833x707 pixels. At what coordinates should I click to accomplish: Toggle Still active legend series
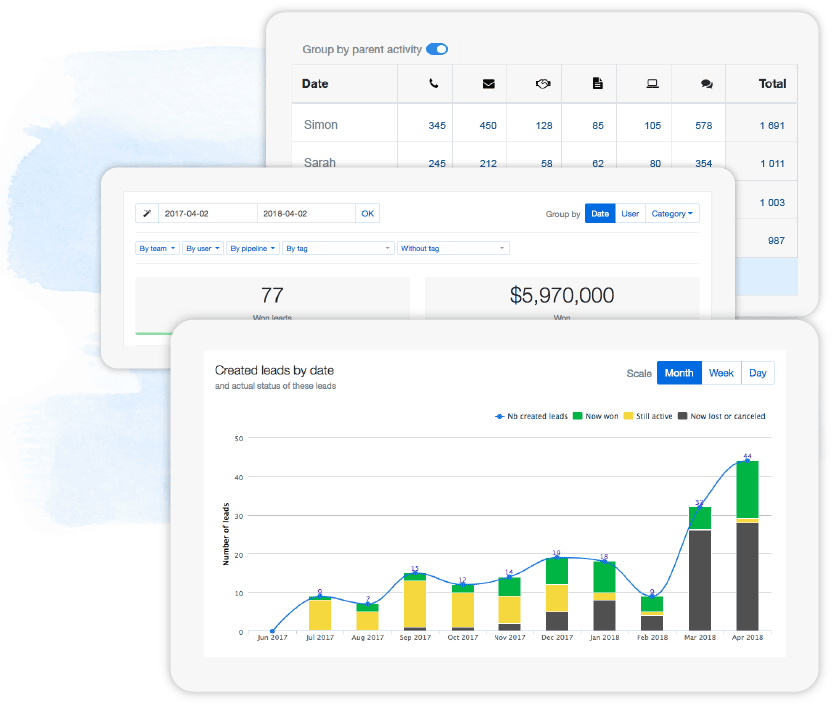pyautogui.click(x=648, y=416)
